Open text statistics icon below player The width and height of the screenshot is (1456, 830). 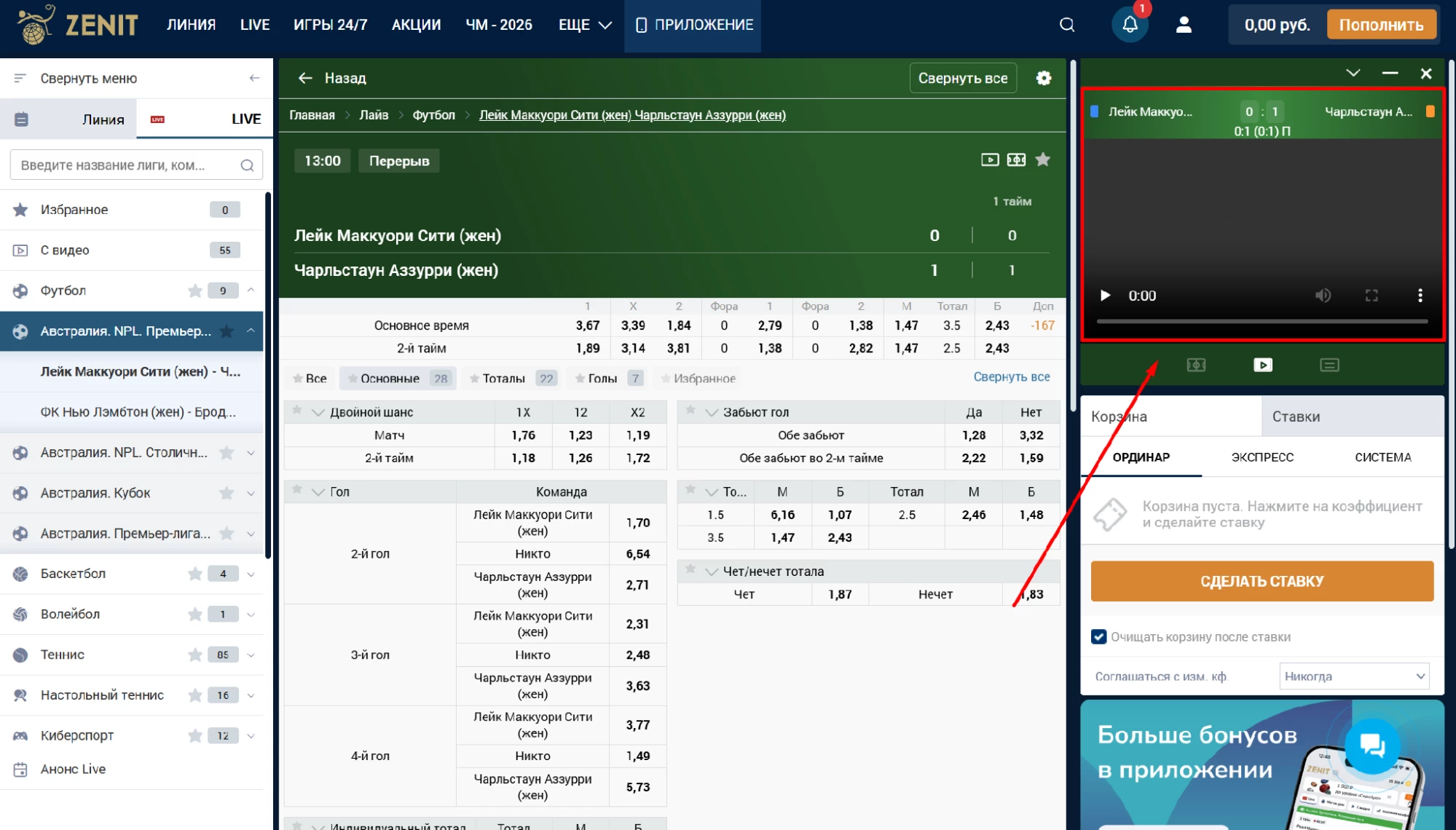tap(1329, 365)
